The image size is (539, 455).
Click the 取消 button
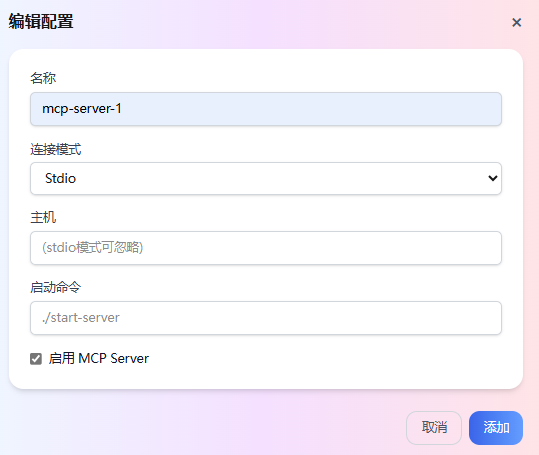click(x=434, y=428)
